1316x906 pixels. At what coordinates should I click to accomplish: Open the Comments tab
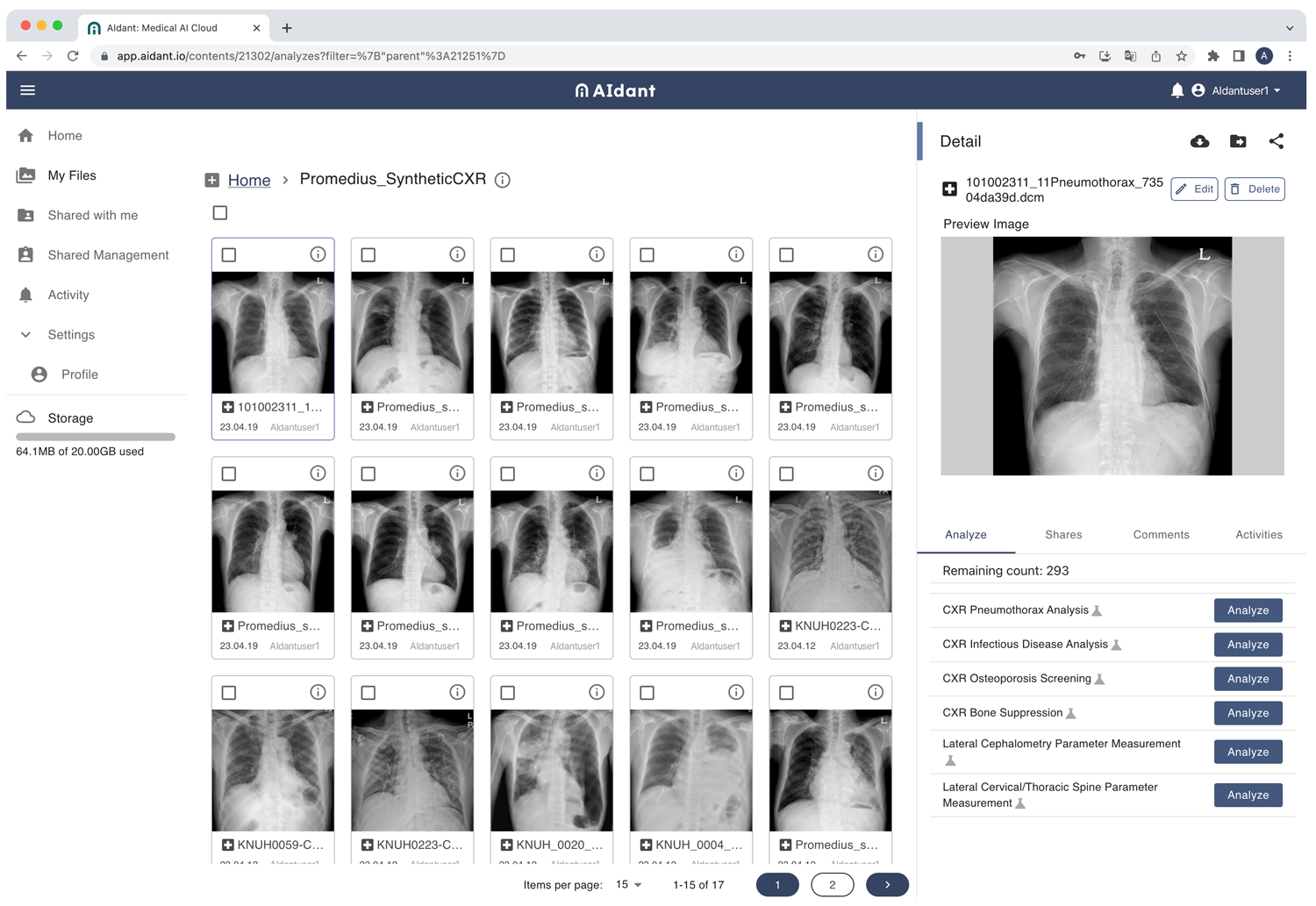pyautogui.click(x=1160, y=535)
